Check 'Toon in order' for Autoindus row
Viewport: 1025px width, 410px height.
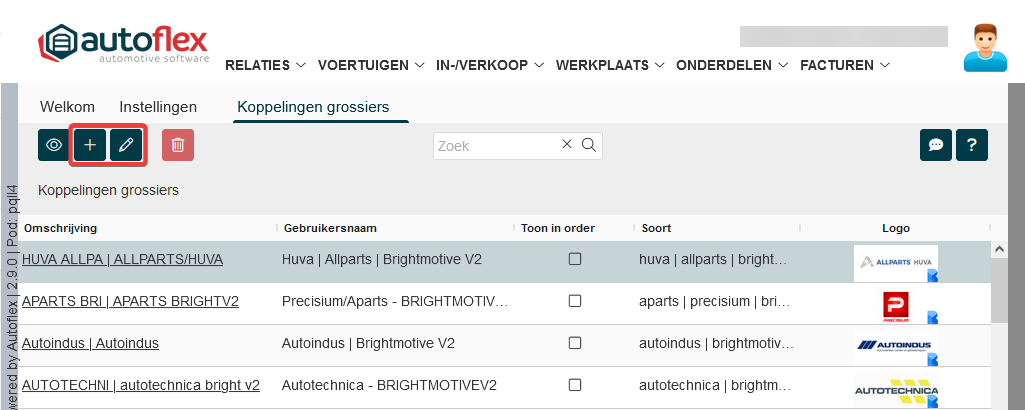575,343
